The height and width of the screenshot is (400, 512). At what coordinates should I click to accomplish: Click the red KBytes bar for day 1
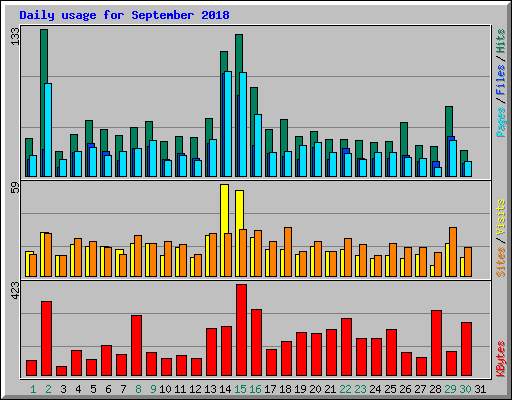pos(31,368)
